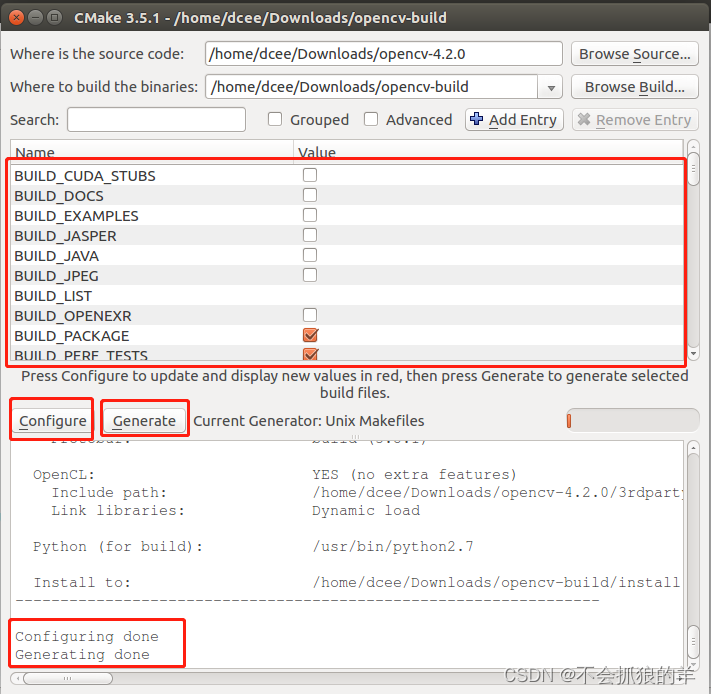
Task: Click 'Current Generator: Unix Makefiles' label
Action: [309, 421]
